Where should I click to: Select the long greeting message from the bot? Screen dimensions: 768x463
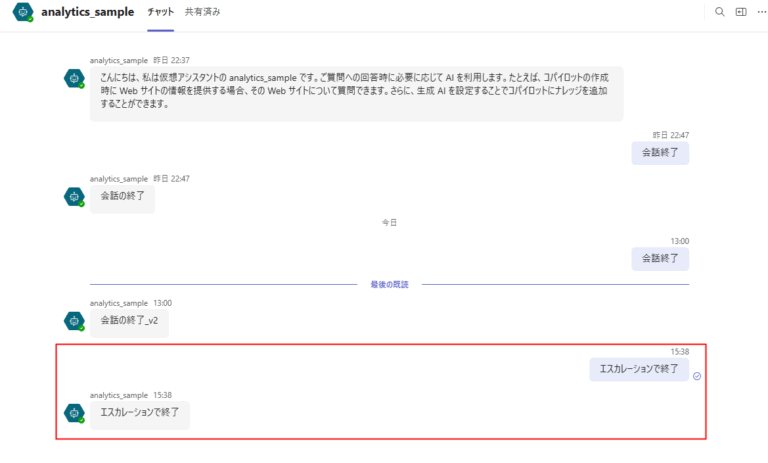355,93
